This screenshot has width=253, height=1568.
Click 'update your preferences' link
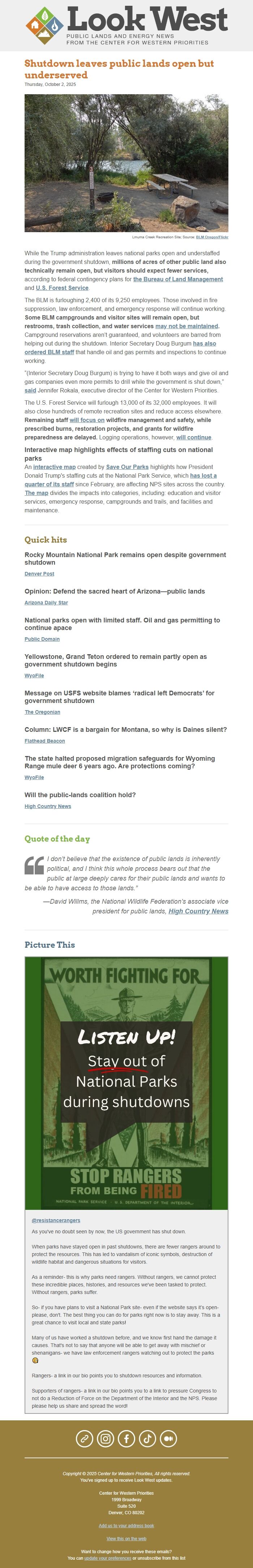107,1558
